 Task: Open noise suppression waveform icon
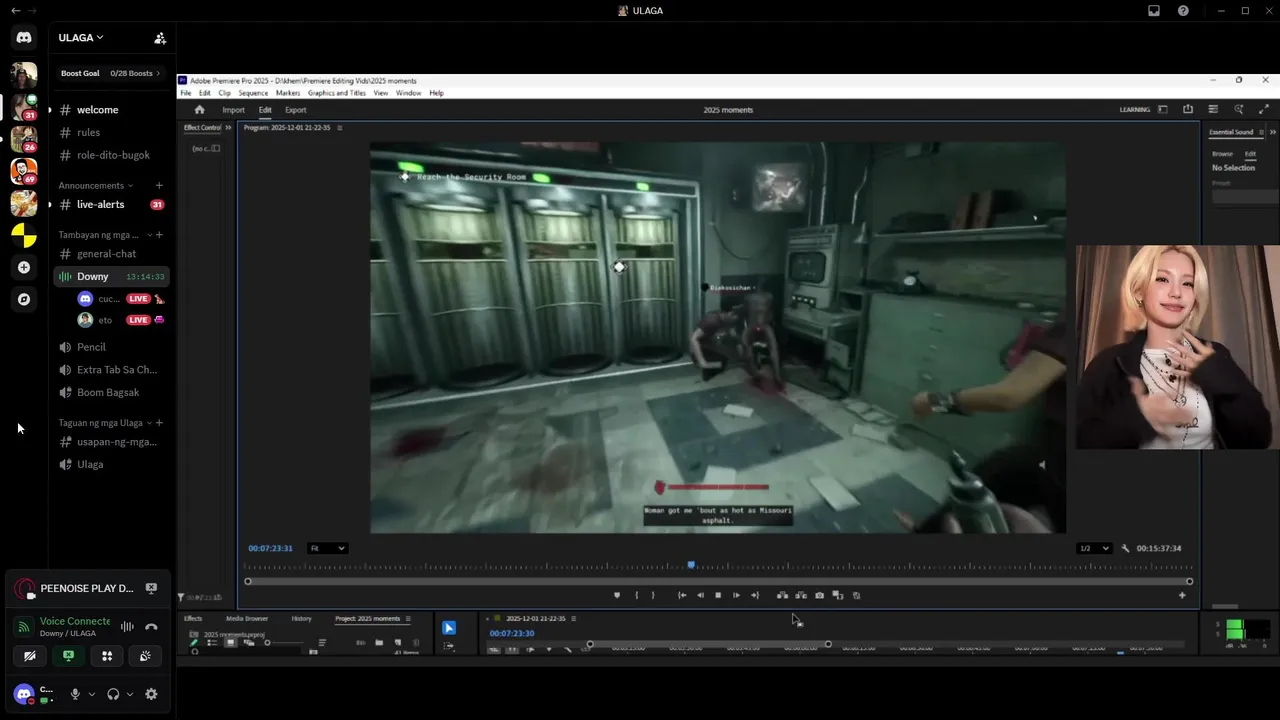[x=127, y=627]
